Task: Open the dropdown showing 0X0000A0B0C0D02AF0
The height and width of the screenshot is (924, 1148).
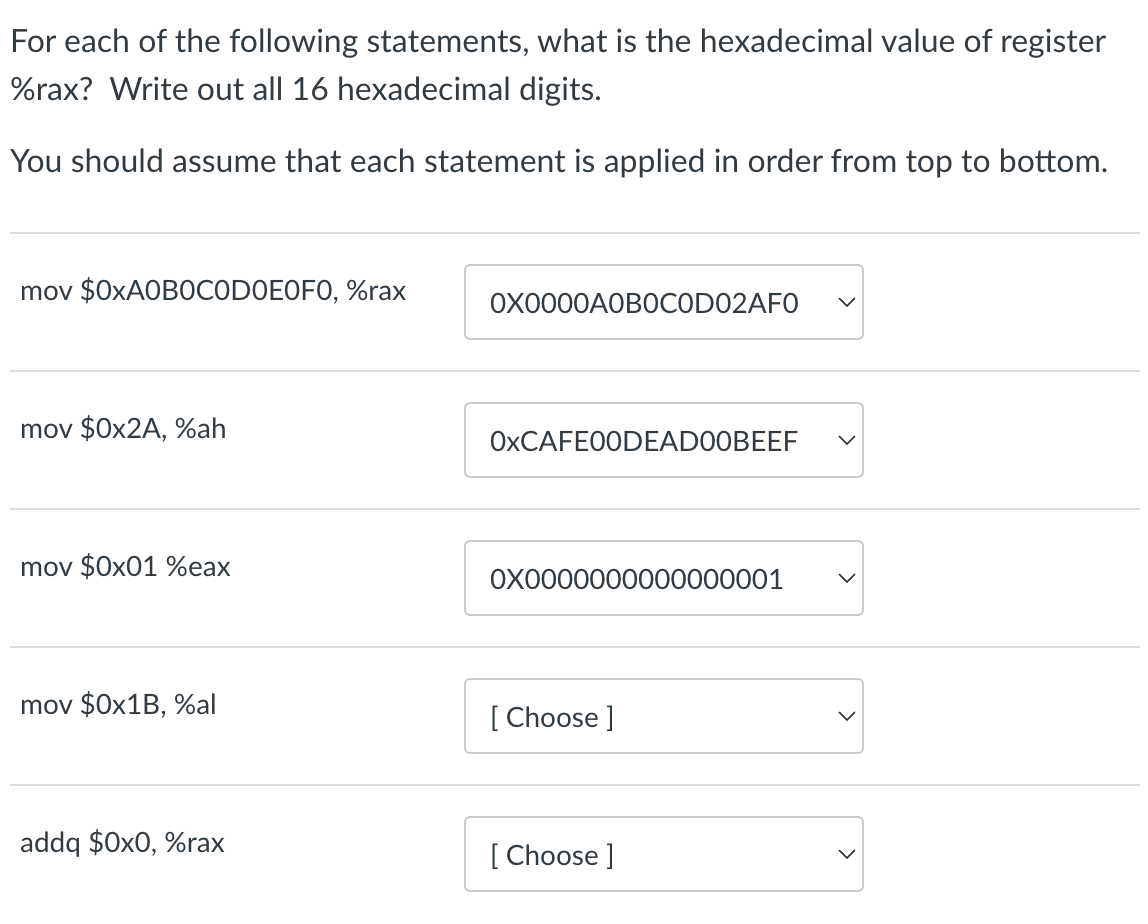Action: click(645, 303)
